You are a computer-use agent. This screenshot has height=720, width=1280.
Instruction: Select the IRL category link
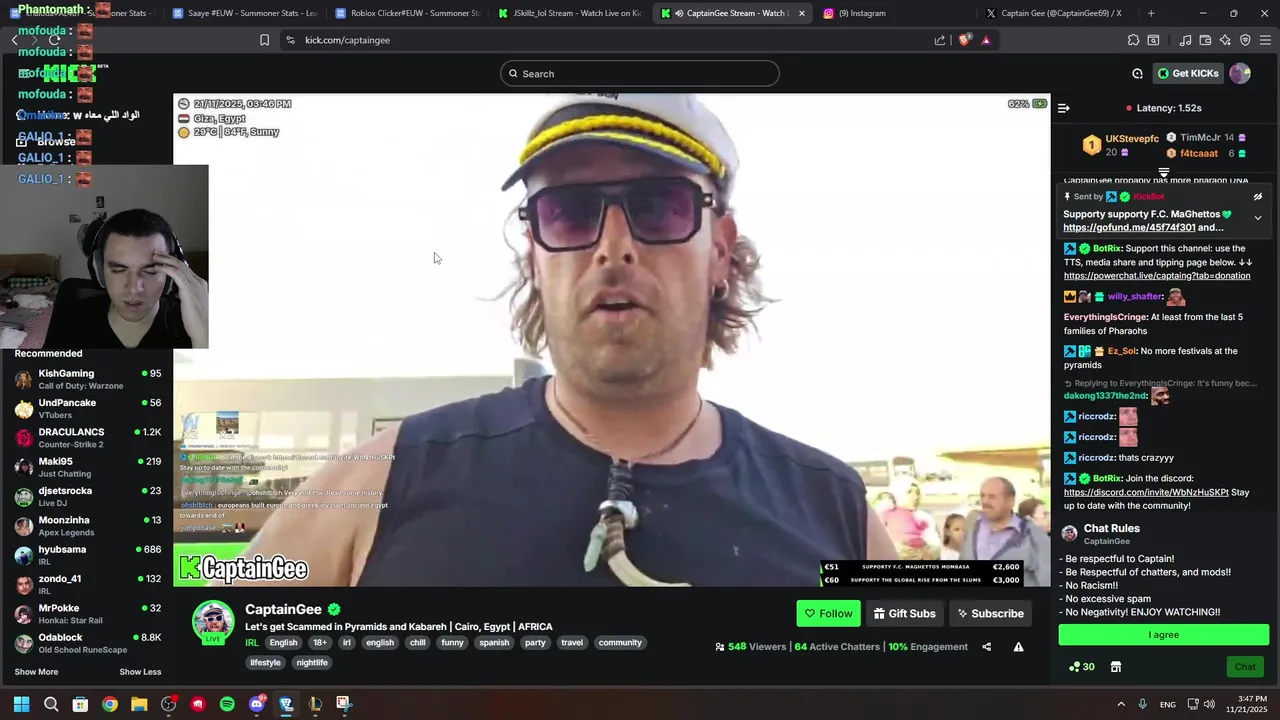[251, 643]
